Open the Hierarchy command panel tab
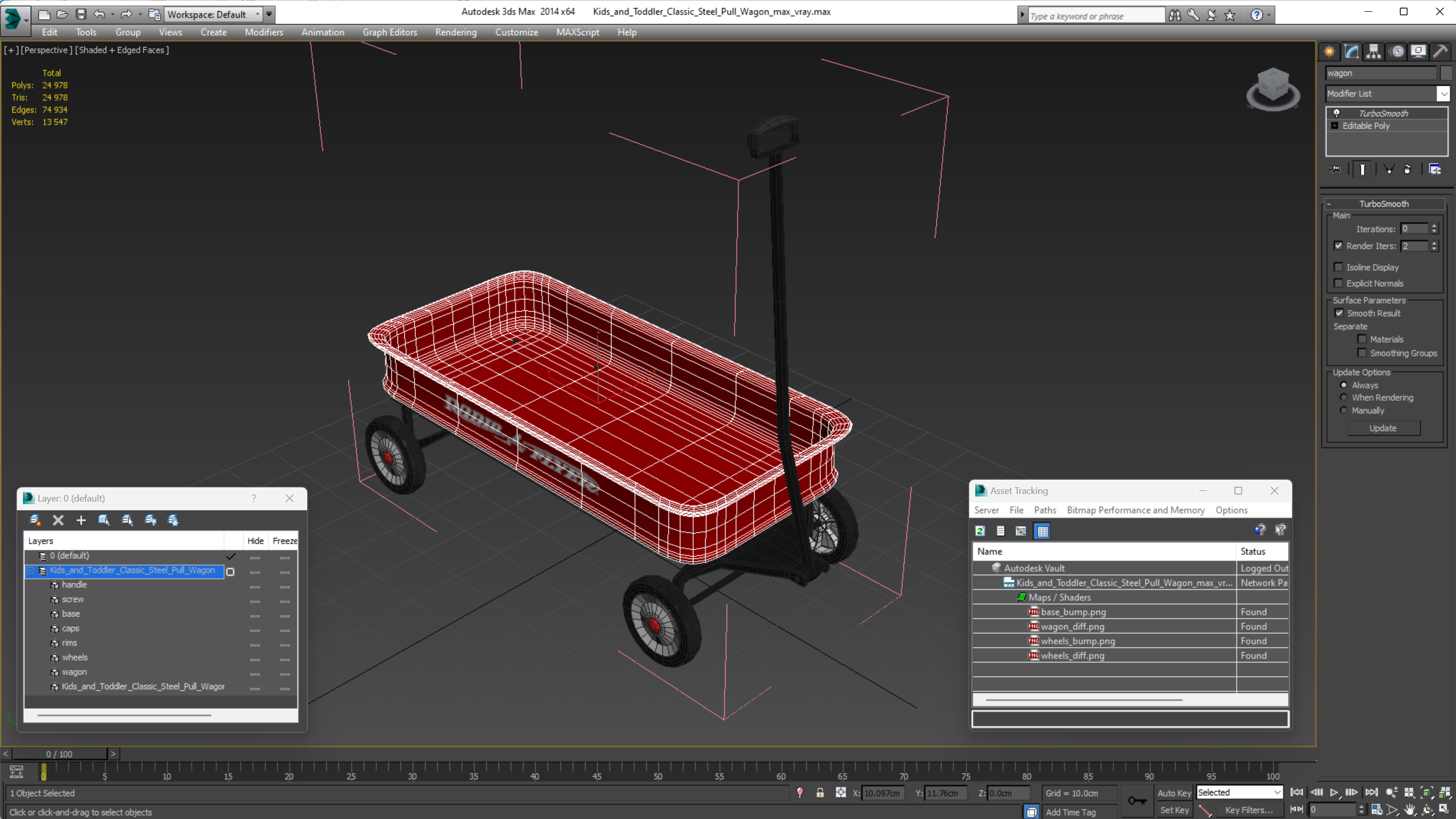The image size is (1456, 819). coord(1373,52)
